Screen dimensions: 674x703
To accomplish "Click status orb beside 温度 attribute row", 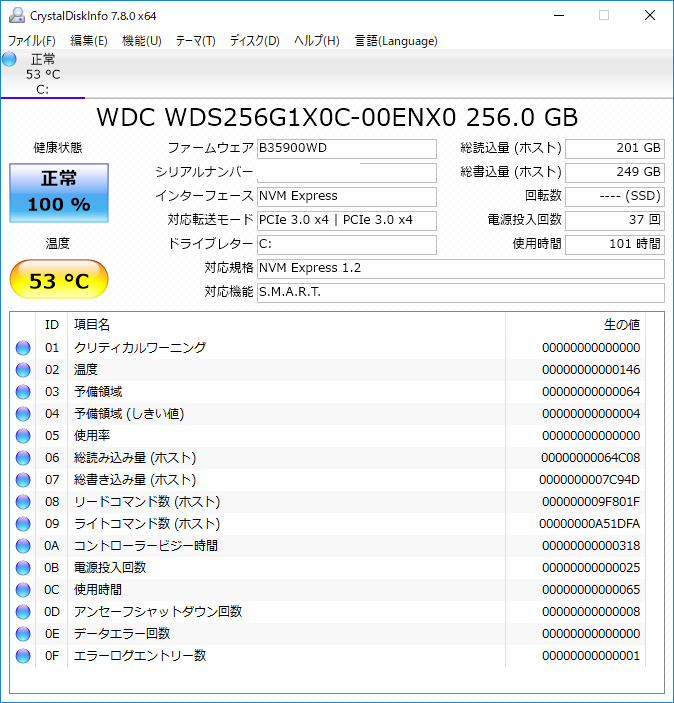I will [23, 370].
